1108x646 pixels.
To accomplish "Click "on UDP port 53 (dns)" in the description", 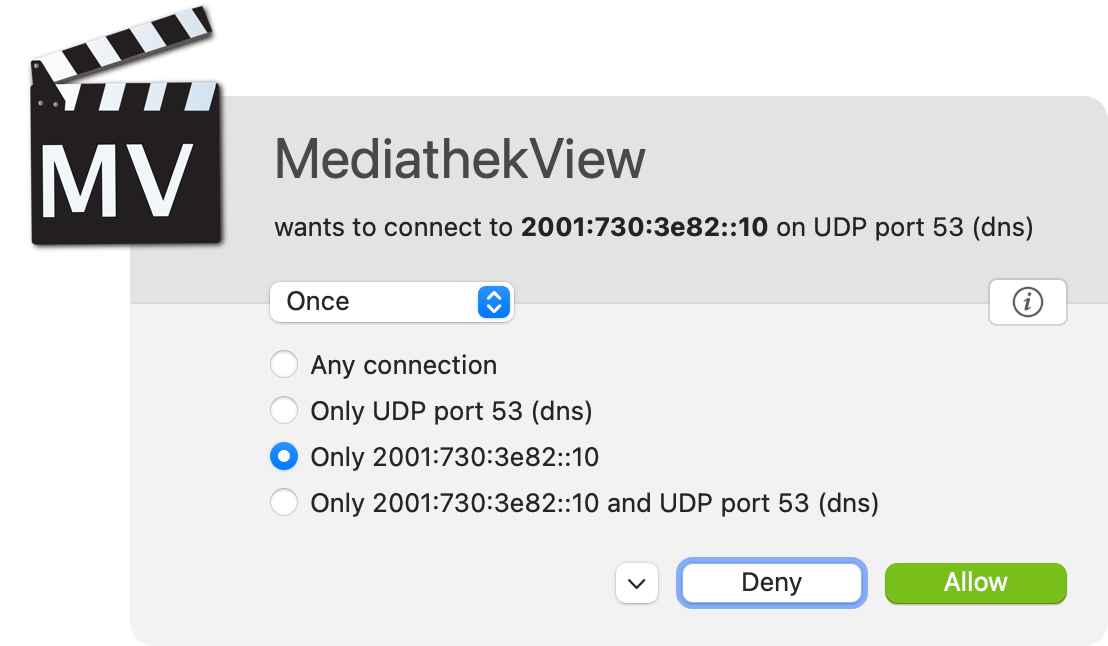I will click(x=904, y=228).
